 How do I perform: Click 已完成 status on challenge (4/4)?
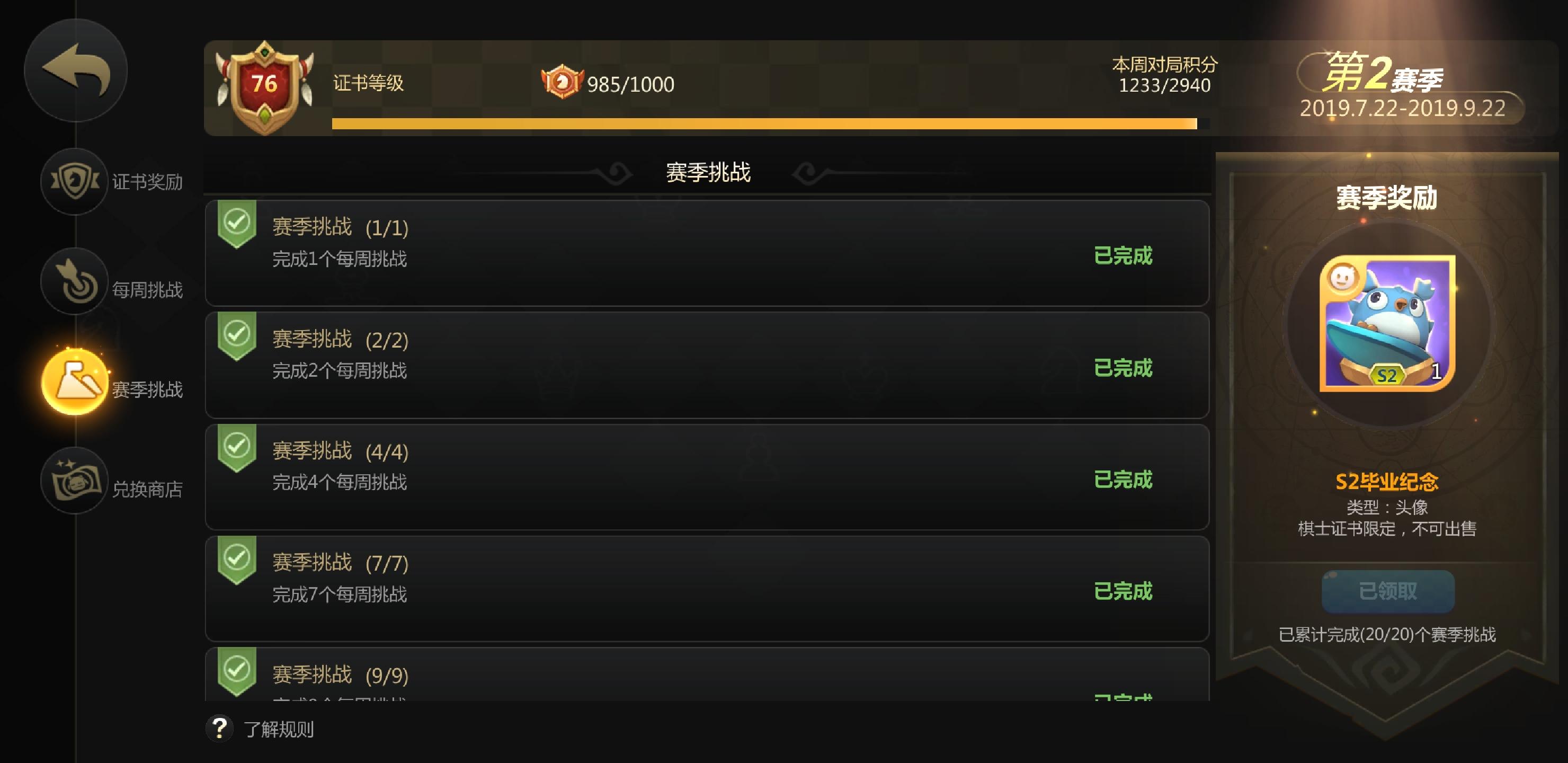click(1123, 479)
